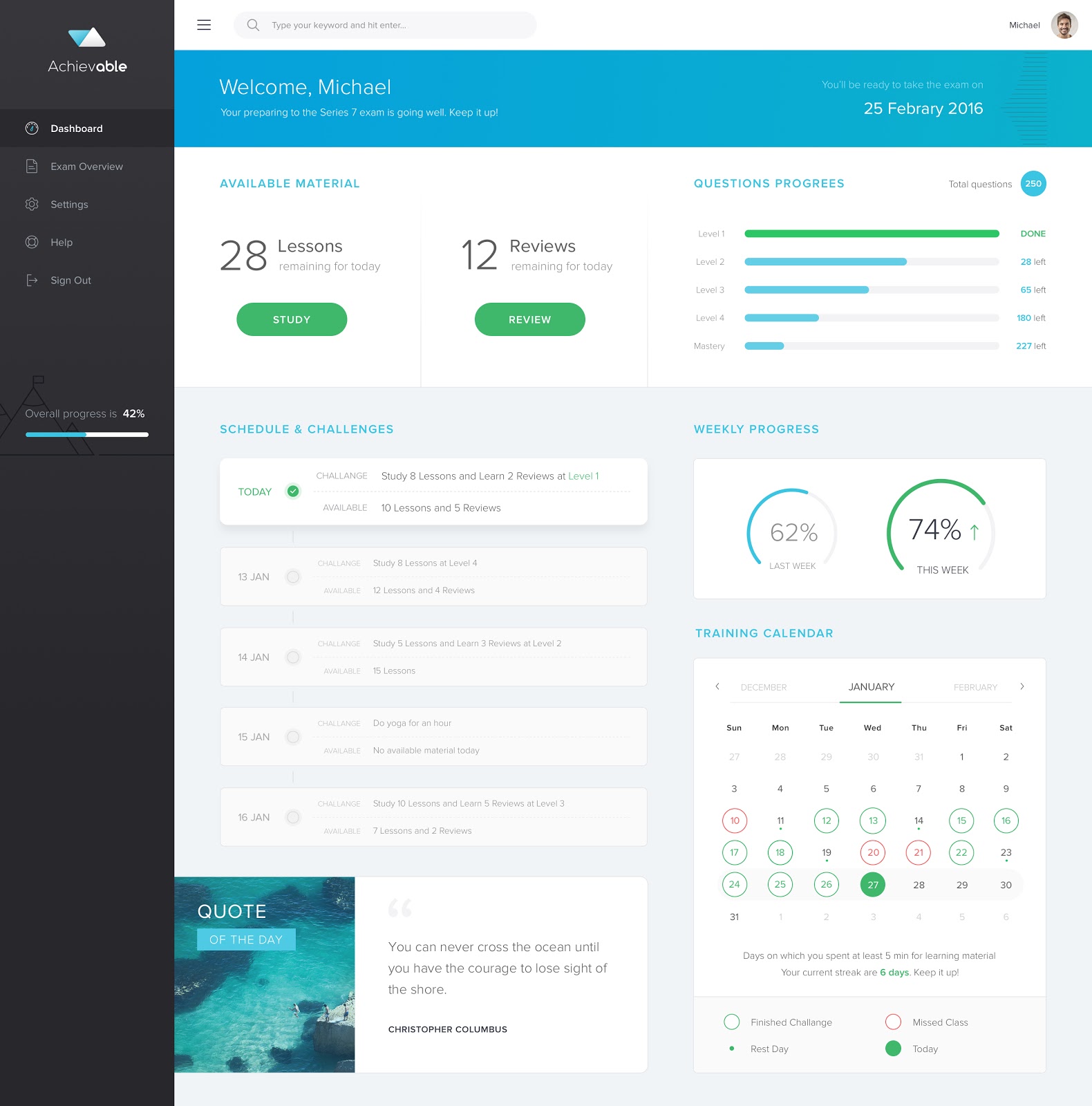This screenshot has height=1106, width=1092.
Task: Click the Missed Class legend circle
Action: pyautogui.click(x=893, y=1022)
